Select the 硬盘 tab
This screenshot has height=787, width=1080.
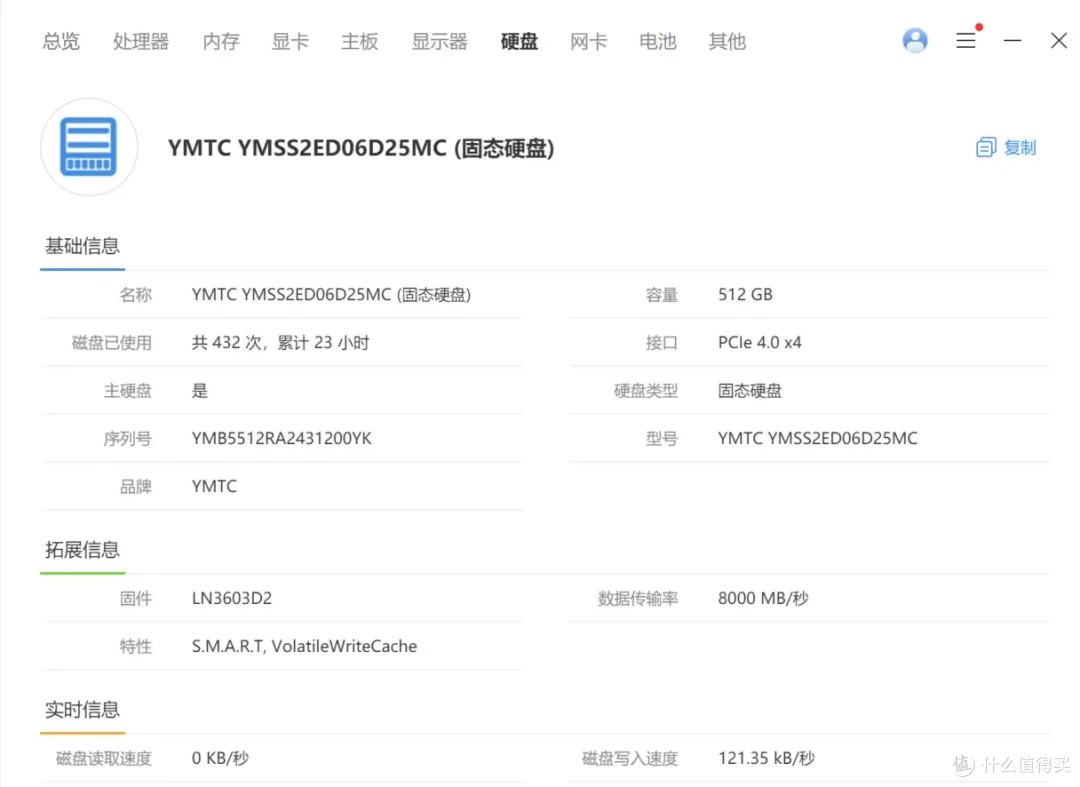(x=519, y=41)
